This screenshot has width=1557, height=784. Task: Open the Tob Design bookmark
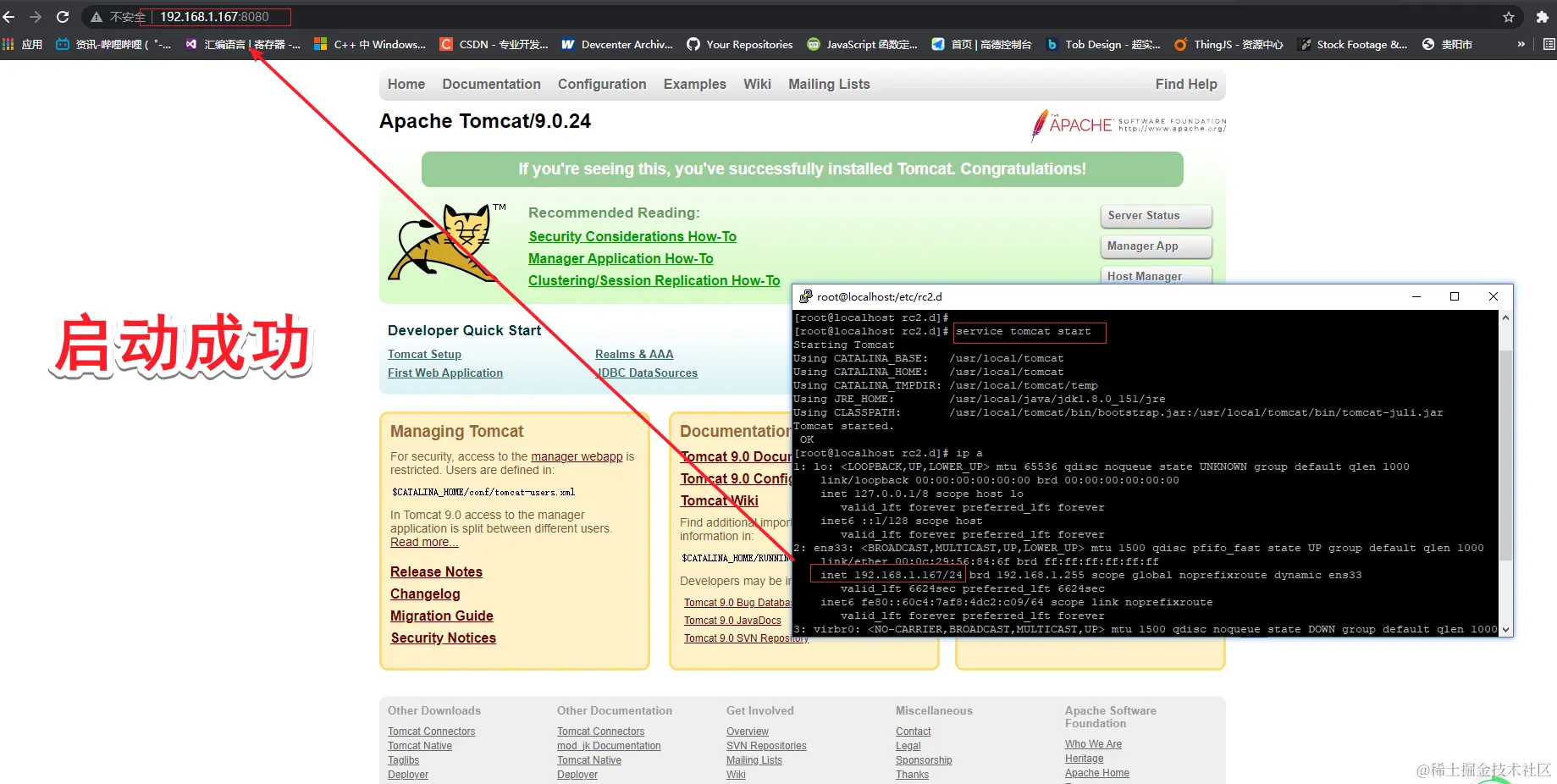1103,44
